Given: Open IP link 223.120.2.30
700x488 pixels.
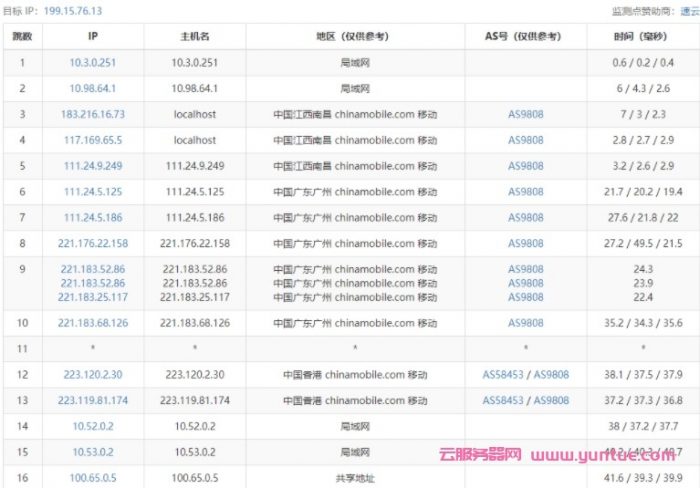Looking at the screenshot, I should (93, 374).
